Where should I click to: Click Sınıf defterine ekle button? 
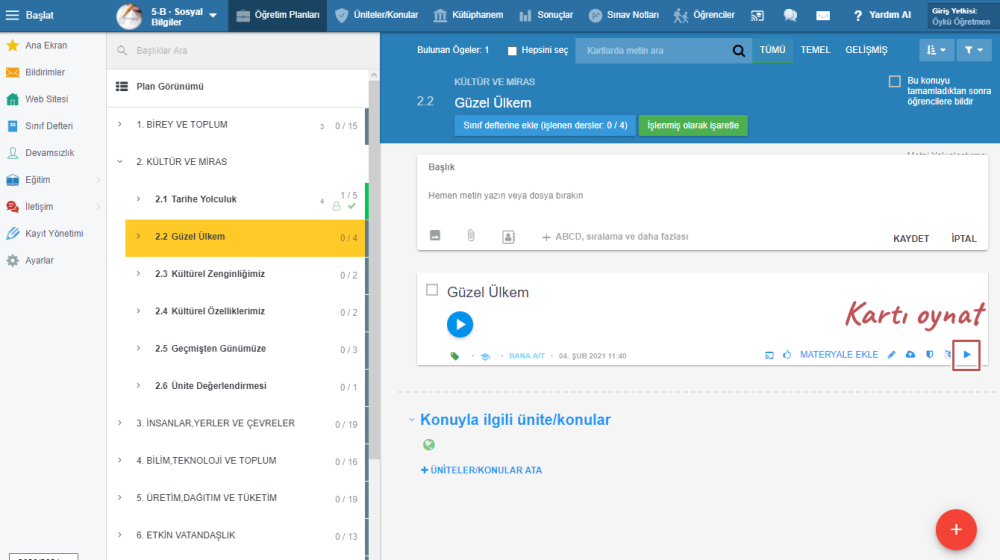545,125
